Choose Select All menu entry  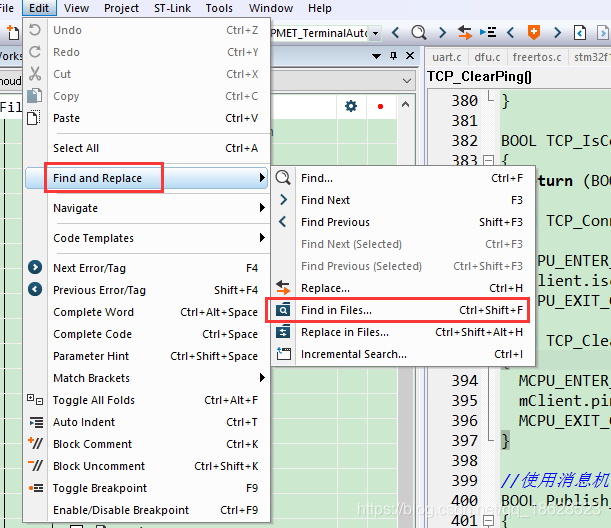(x=146, y=148)
